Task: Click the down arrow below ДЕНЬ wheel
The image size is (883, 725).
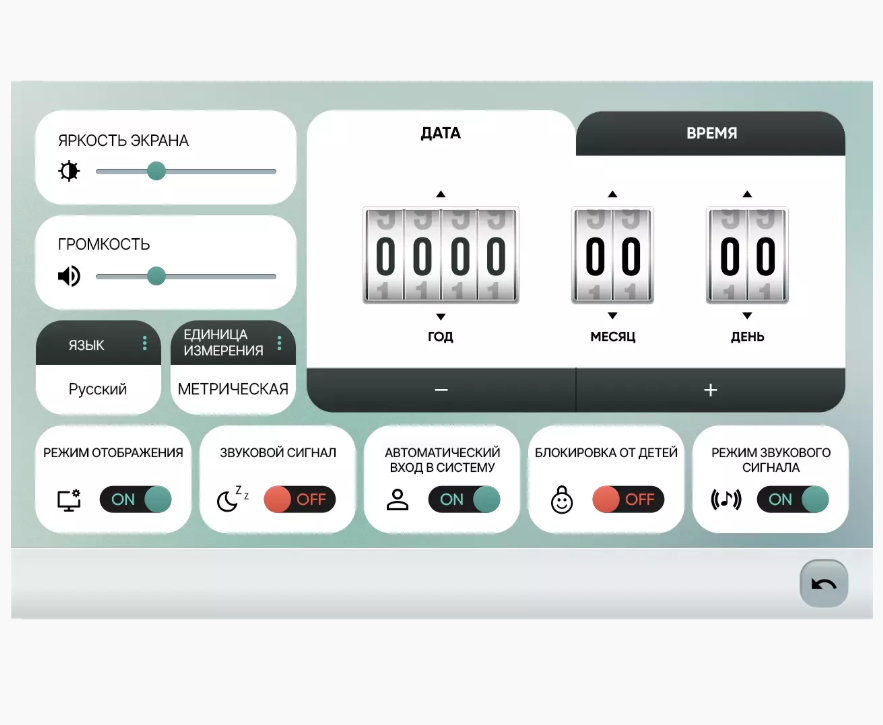Action: (x=747, y=316)
